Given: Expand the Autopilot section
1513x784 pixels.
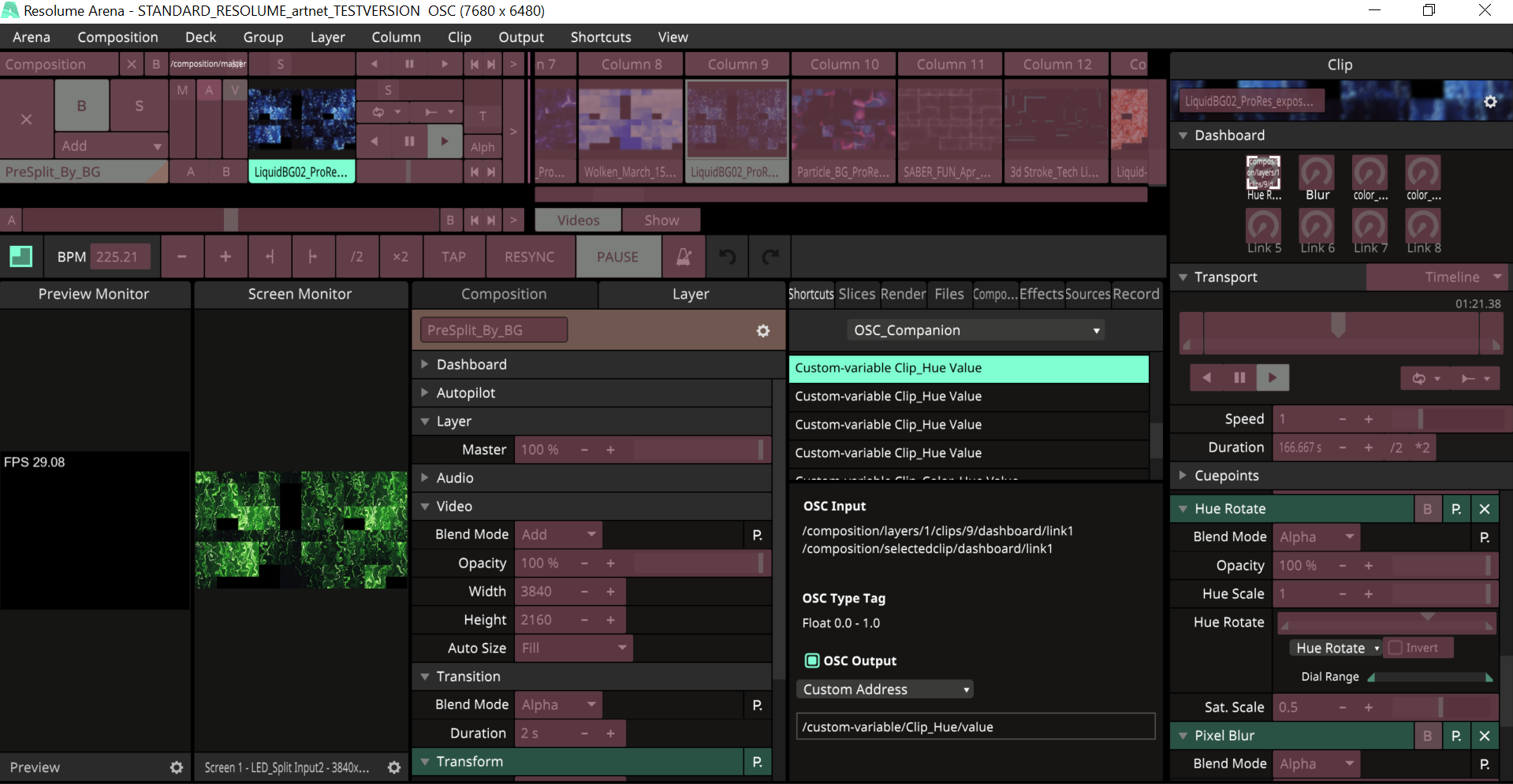Looking at the screenshot, I should click(425, 392).
